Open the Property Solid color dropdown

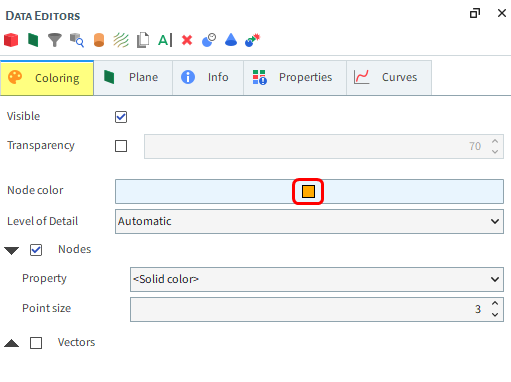pyautogui.click(x=317, y=279)
